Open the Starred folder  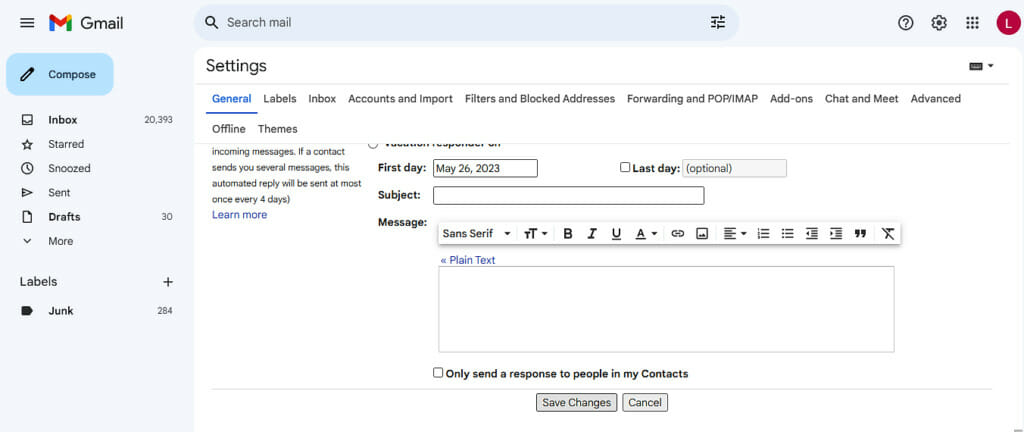(x=65, y=144)
